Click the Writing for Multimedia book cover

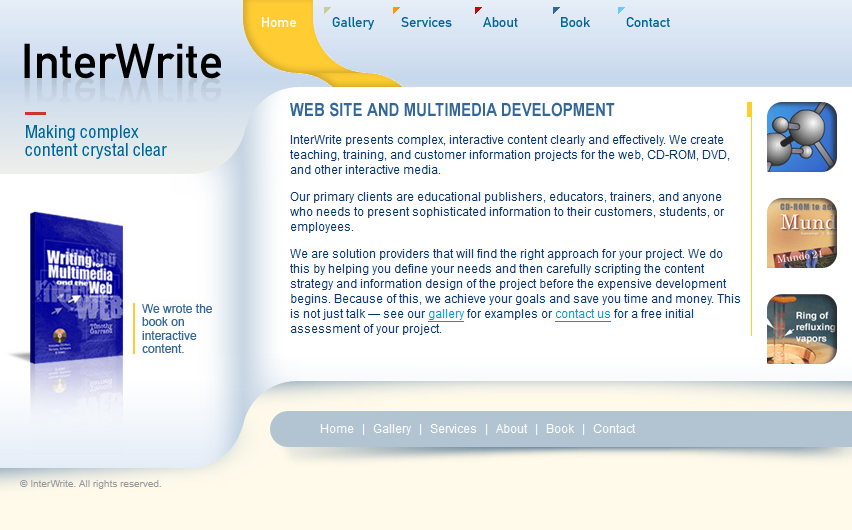tap(78, 288)
